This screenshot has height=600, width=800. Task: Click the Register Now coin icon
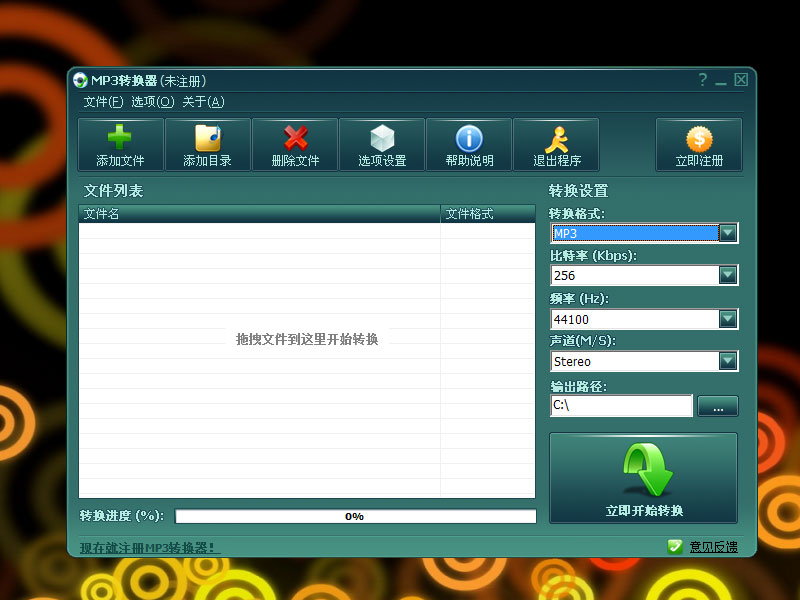699,138
